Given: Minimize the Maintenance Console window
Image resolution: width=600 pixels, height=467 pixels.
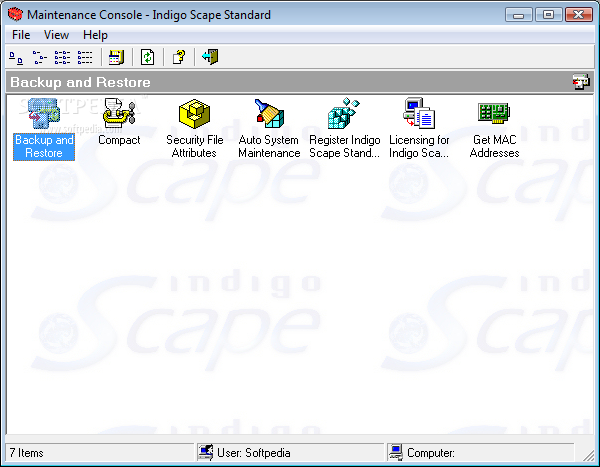Looking at the screenshot, I should [x=518, y=15].
